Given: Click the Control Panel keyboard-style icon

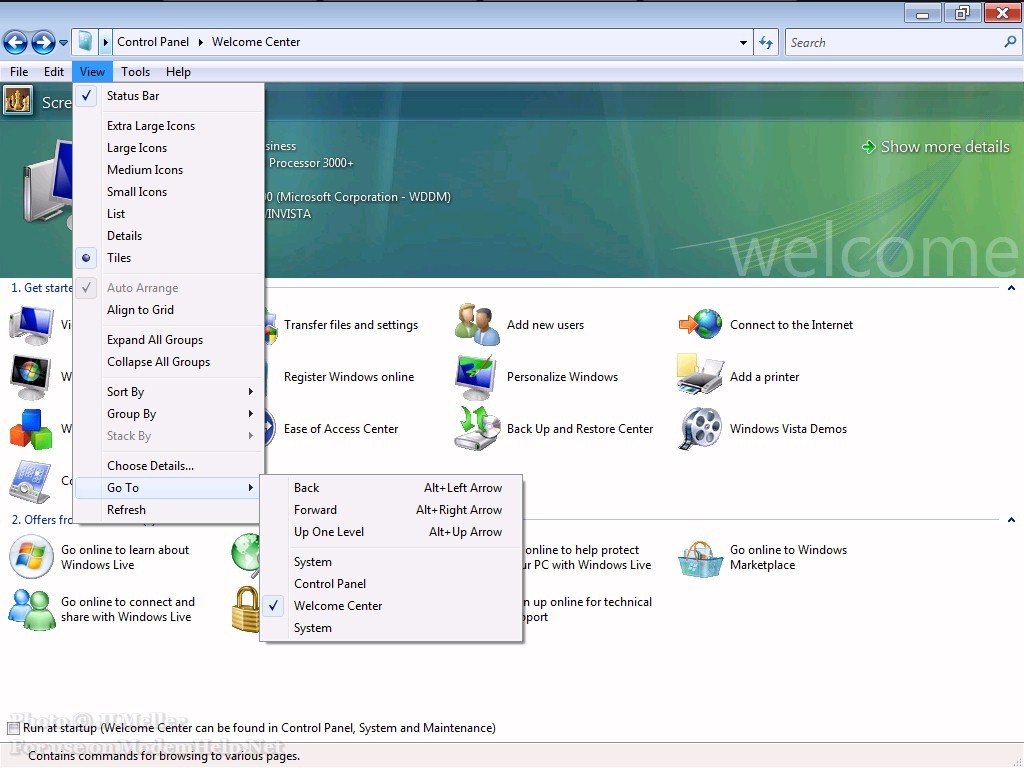Looking at the screenshot, I should (31, 482).
